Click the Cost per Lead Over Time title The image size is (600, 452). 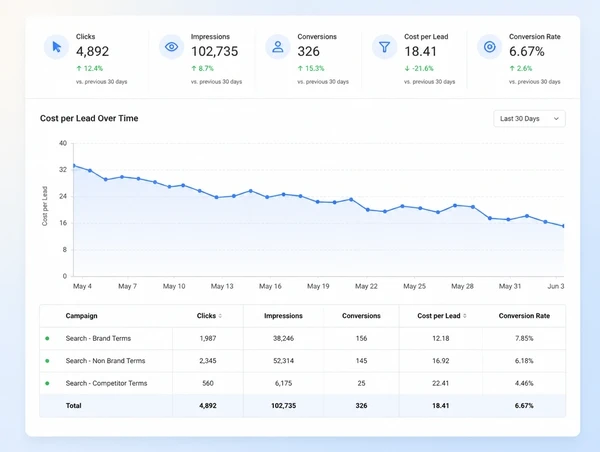[x=89, y=118]
